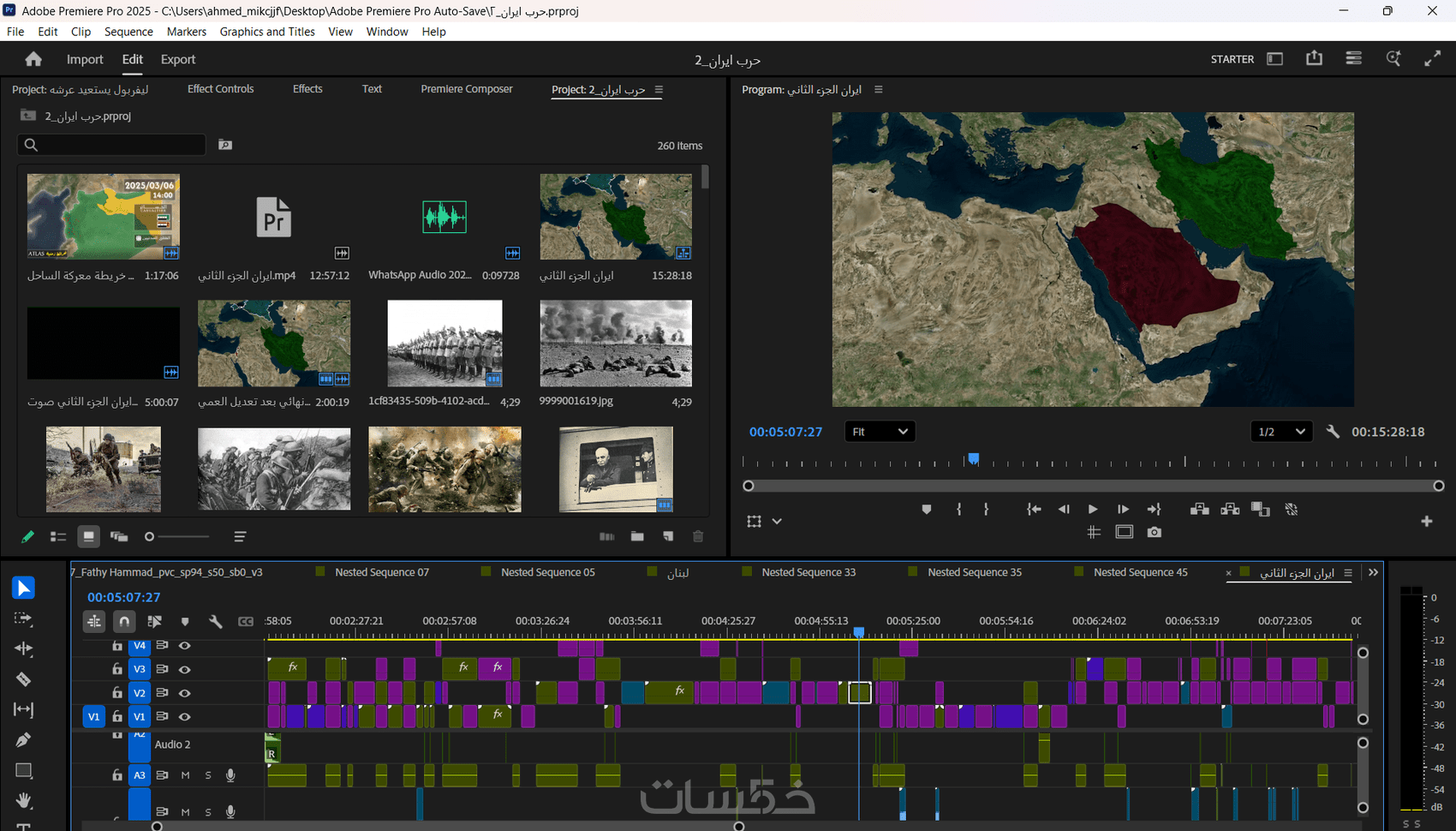Open the Project panel sort icons menu
This screenshot has height=831, width=1456.
click(240, 536)
